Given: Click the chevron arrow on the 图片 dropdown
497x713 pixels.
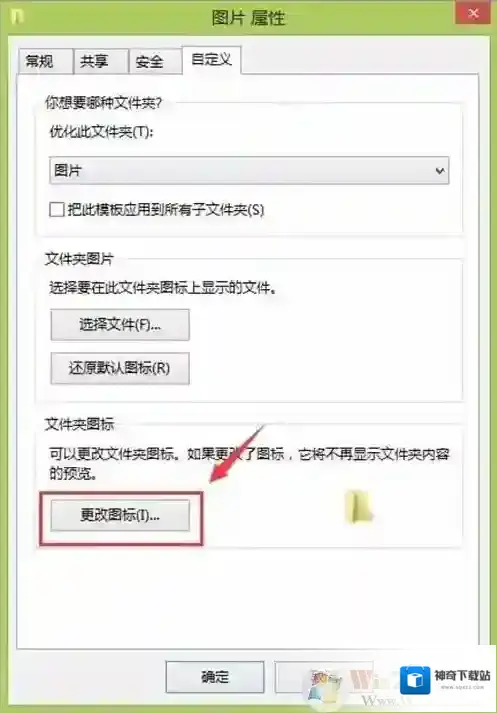Looking at the screenshot, I should coord(439,171).
